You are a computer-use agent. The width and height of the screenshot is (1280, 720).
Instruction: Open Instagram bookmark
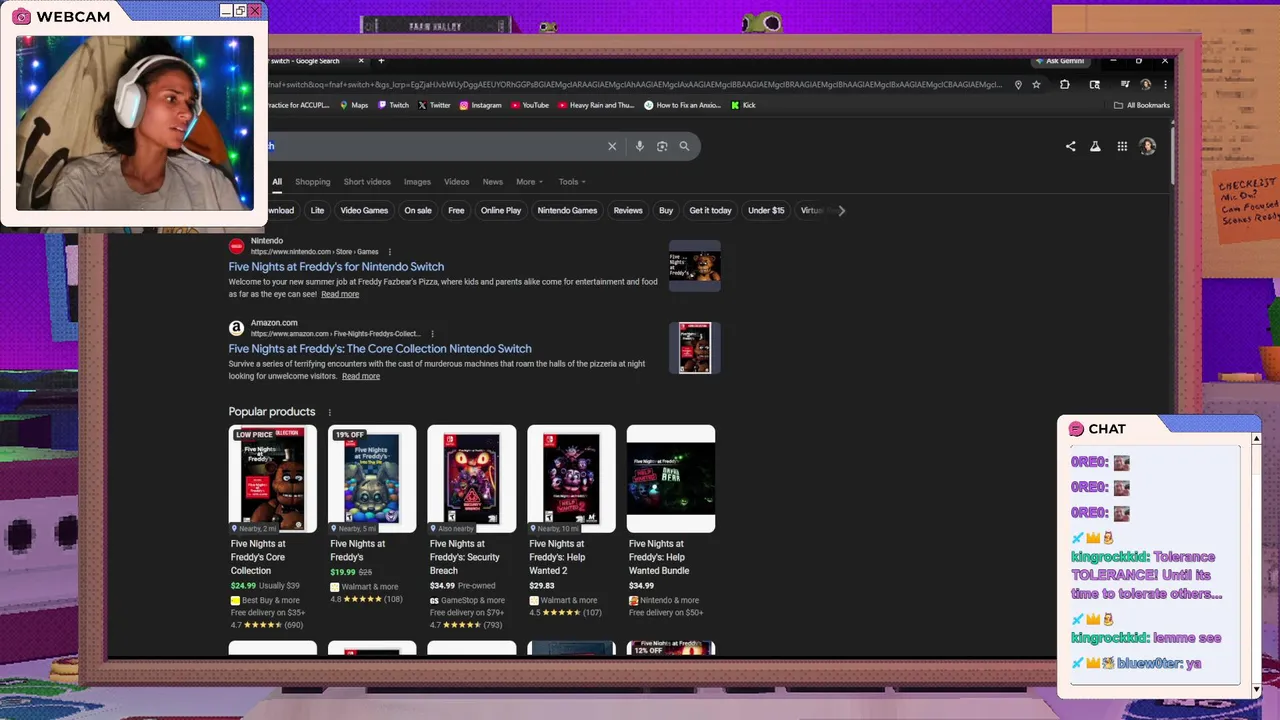click(x=481, y=105)
